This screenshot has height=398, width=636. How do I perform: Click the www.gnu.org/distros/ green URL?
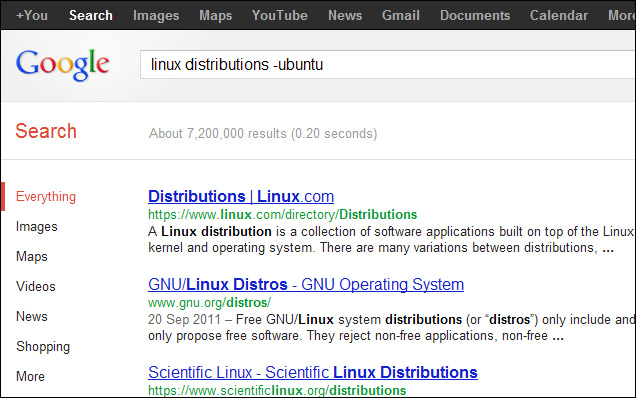209,303
